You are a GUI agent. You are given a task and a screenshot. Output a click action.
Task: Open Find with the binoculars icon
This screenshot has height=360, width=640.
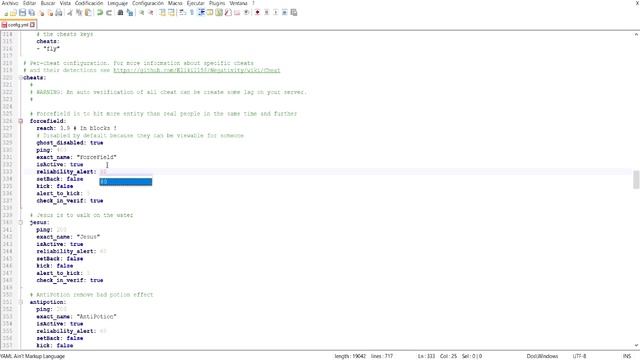(120, 13)
